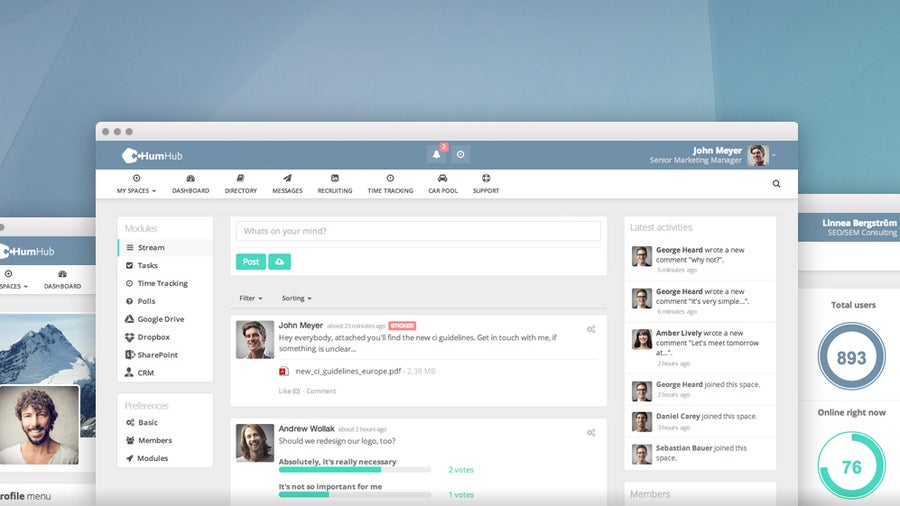Viewport: 900px width, 506px height.
Task: Click John Meyer profile picture in header
Action: [758, 155]
